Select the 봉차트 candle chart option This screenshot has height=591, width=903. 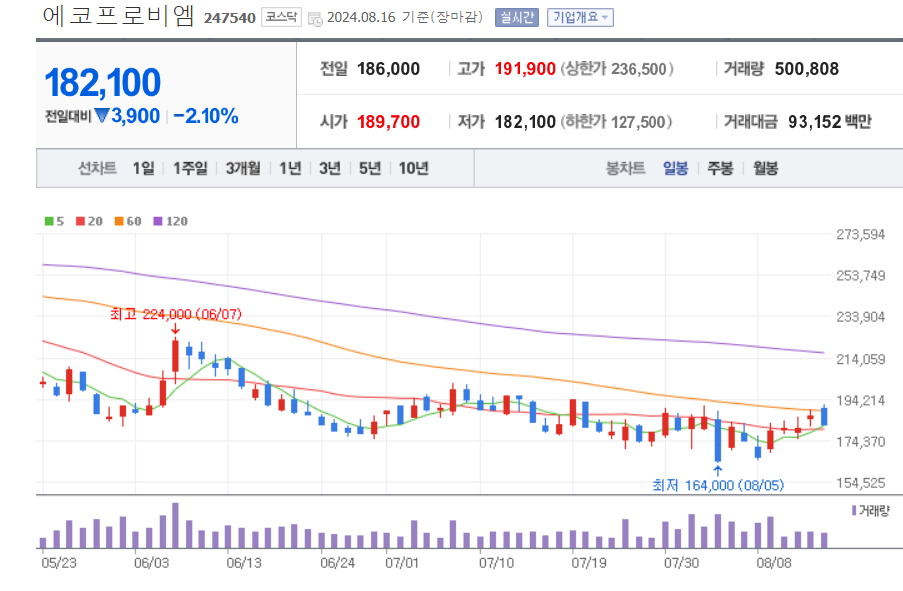click(x=627, y=168)
